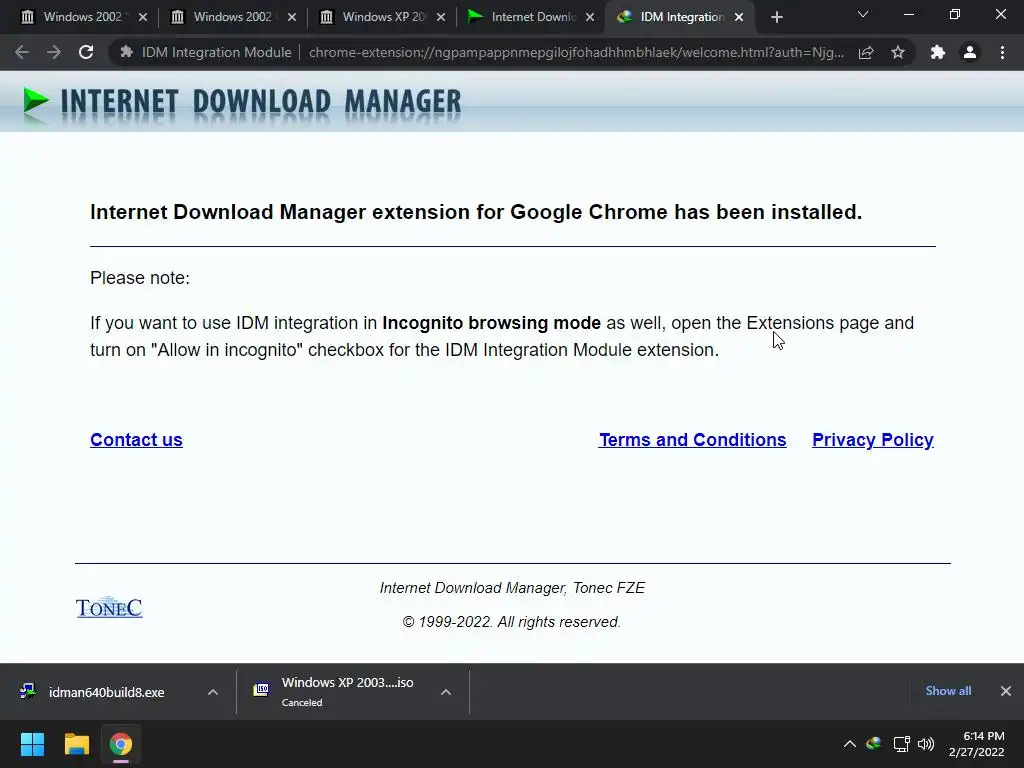Viewport: 1024px width, 768px height.
Task: Close the IDM Integration tab
Action: (739, 18)
